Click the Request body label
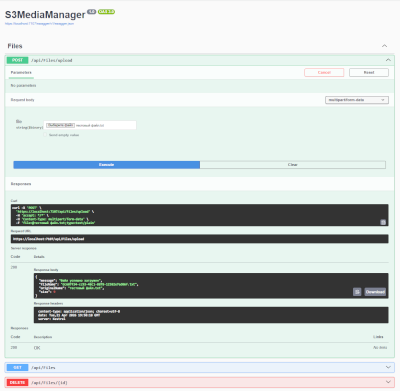Viewport: 400px width, 391px height. pos(22,100)
